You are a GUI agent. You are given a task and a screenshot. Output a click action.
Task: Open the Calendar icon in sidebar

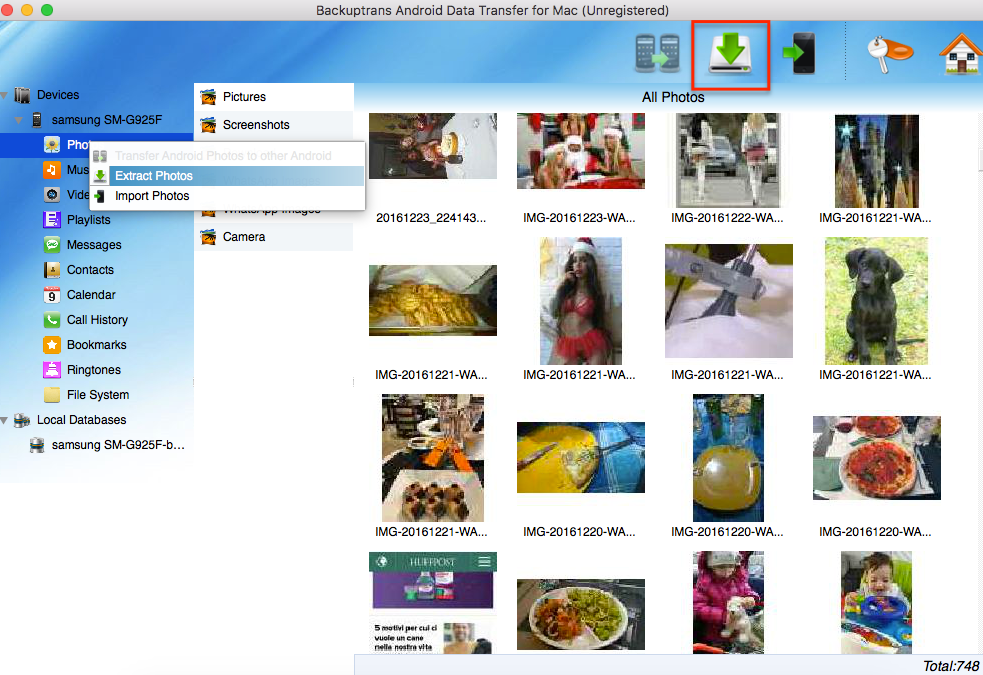click(52, 295)
